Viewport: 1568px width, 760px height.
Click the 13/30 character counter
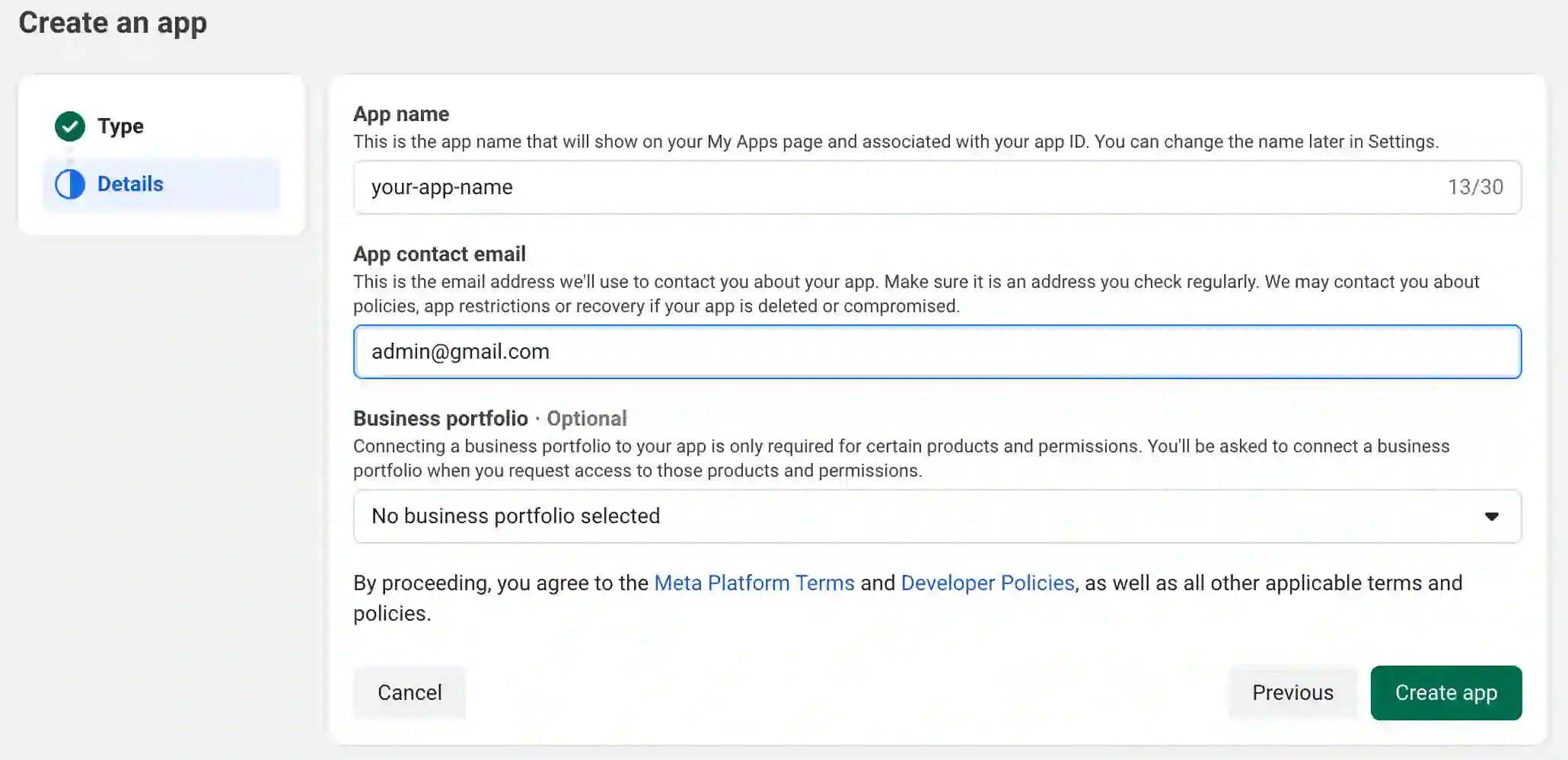pos(1476,187)
